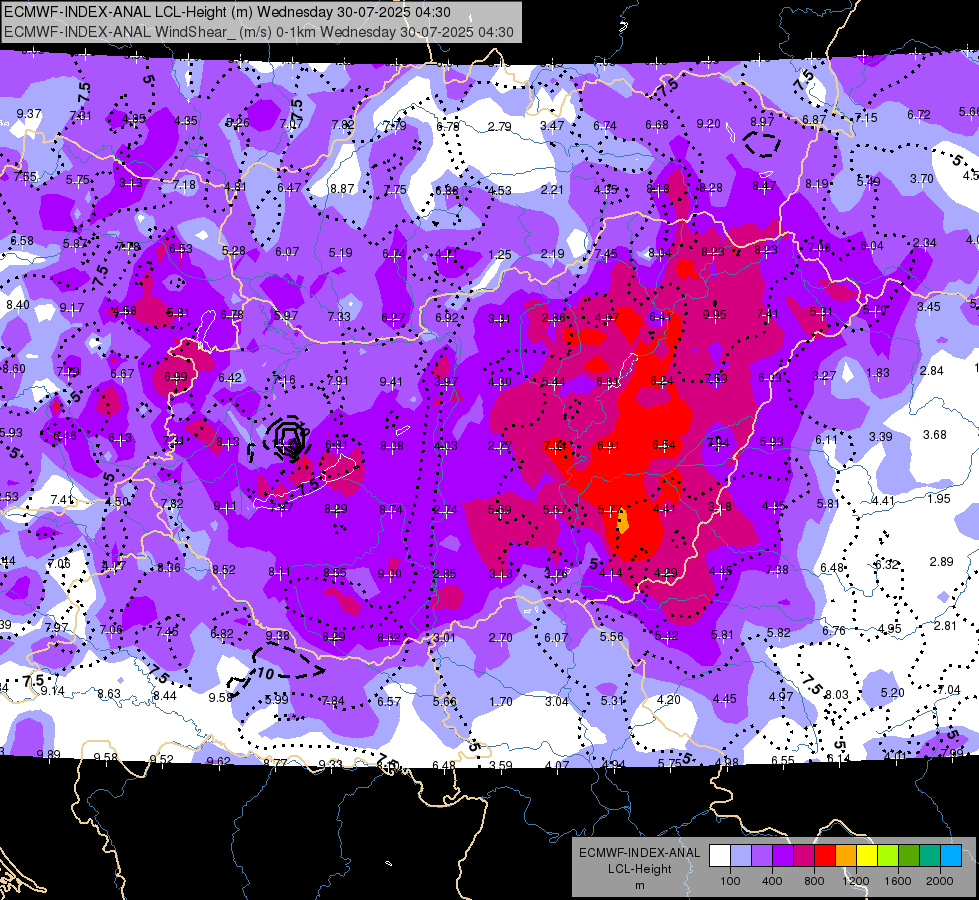This screenshot has width=979, height=900.
Task: Click the wind shear value 5.20
Action: click(x=892, y=692)
